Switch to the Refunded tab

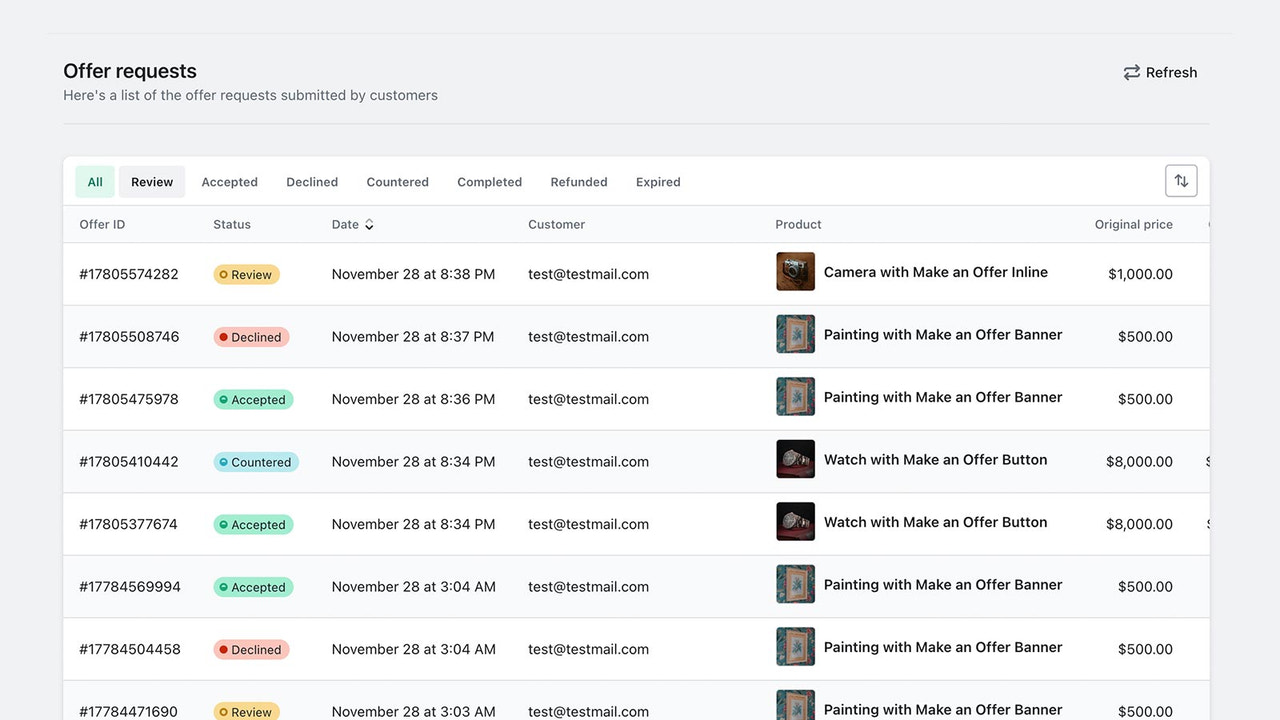click(x=579, y=181)
